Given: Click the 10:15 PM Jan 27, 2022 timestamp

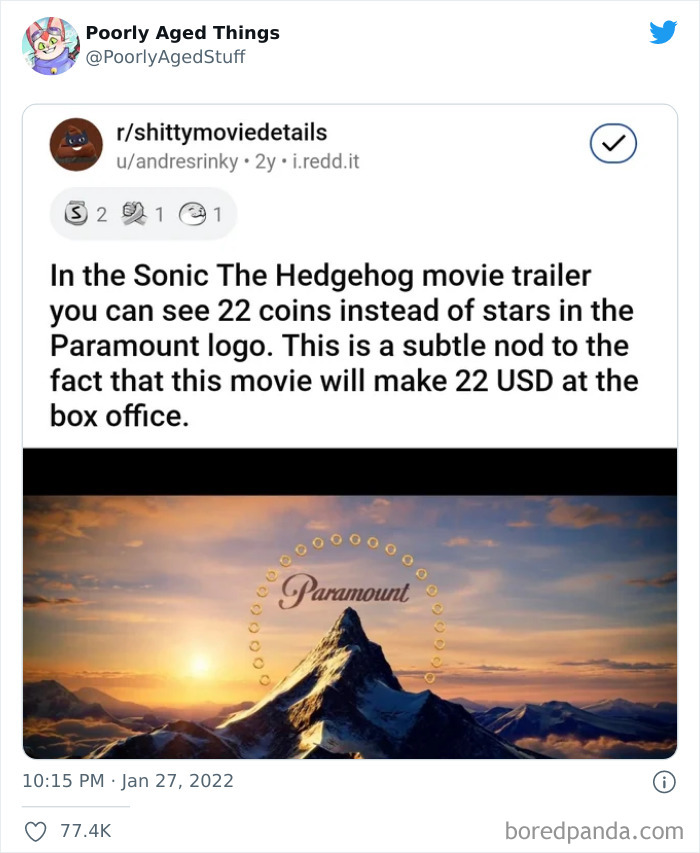Looking at the screenshot, I should tap(128, 781).
